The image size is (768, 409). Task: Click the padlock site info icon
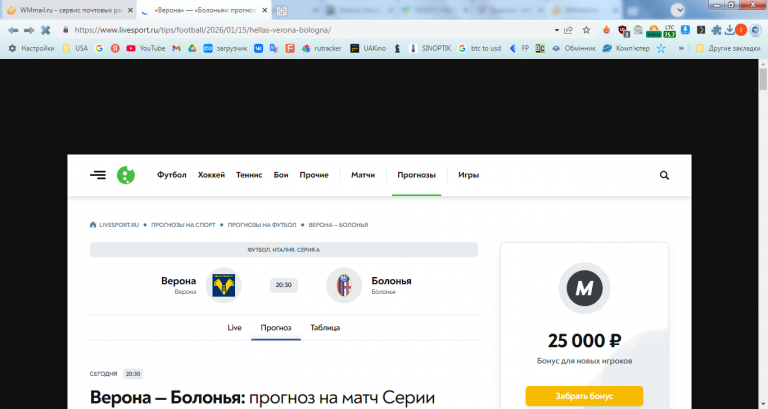66,30
